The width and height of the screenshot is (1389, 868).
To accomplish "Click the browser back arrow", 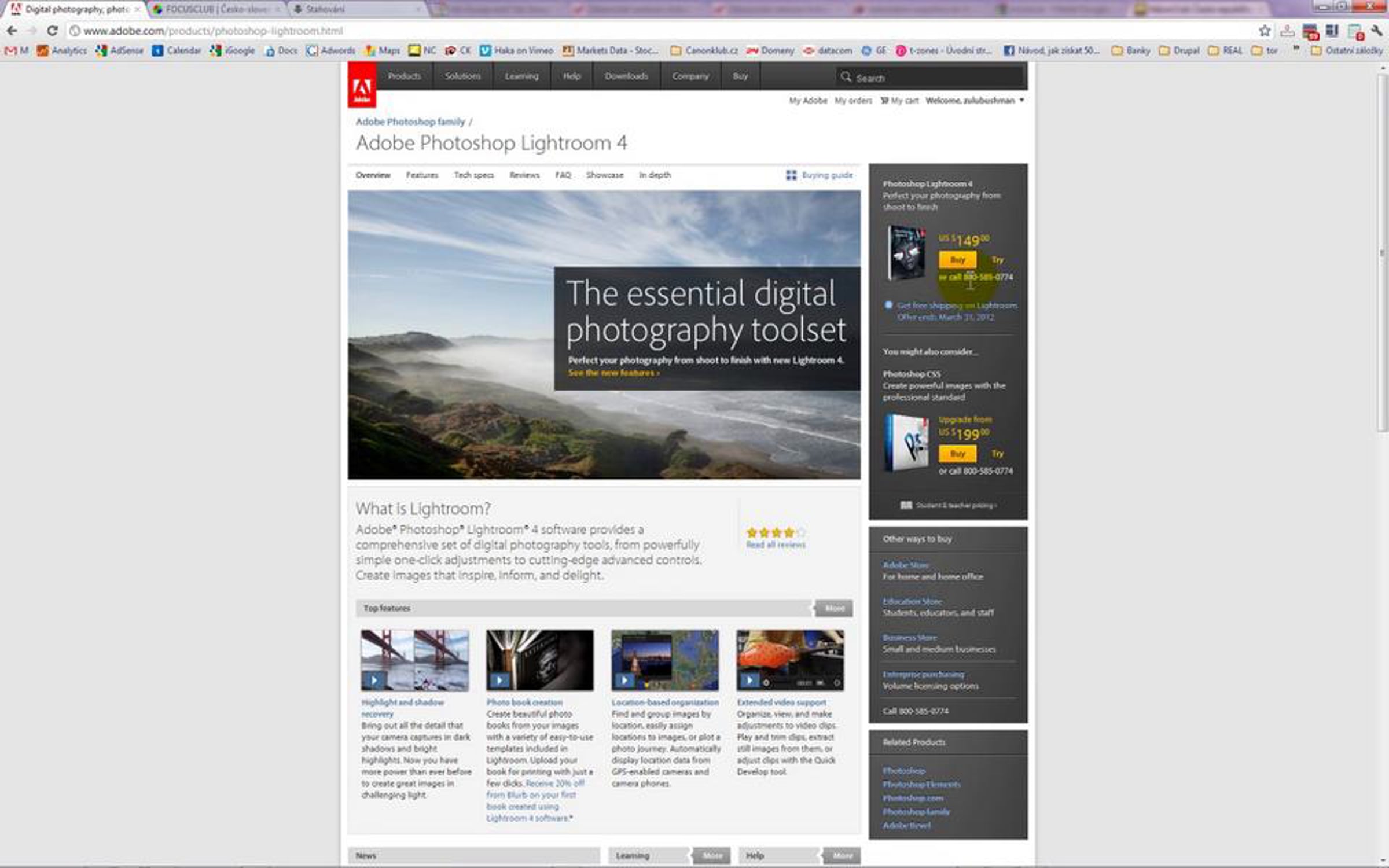I will [12, 31].
